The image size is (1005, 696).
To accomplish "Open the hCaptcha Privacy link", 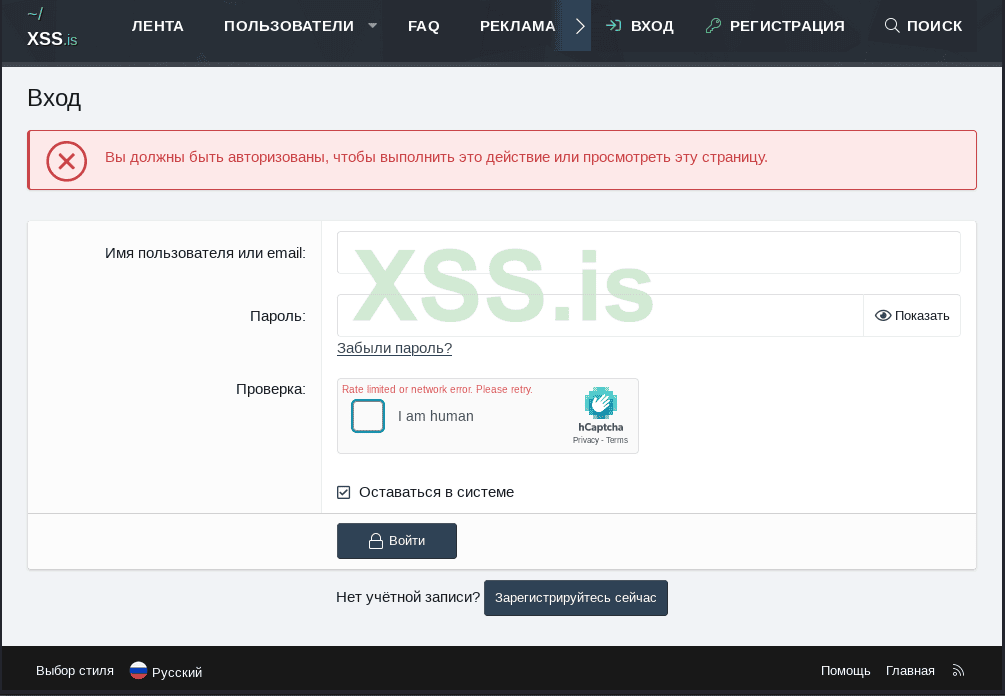I will (585, 440).
